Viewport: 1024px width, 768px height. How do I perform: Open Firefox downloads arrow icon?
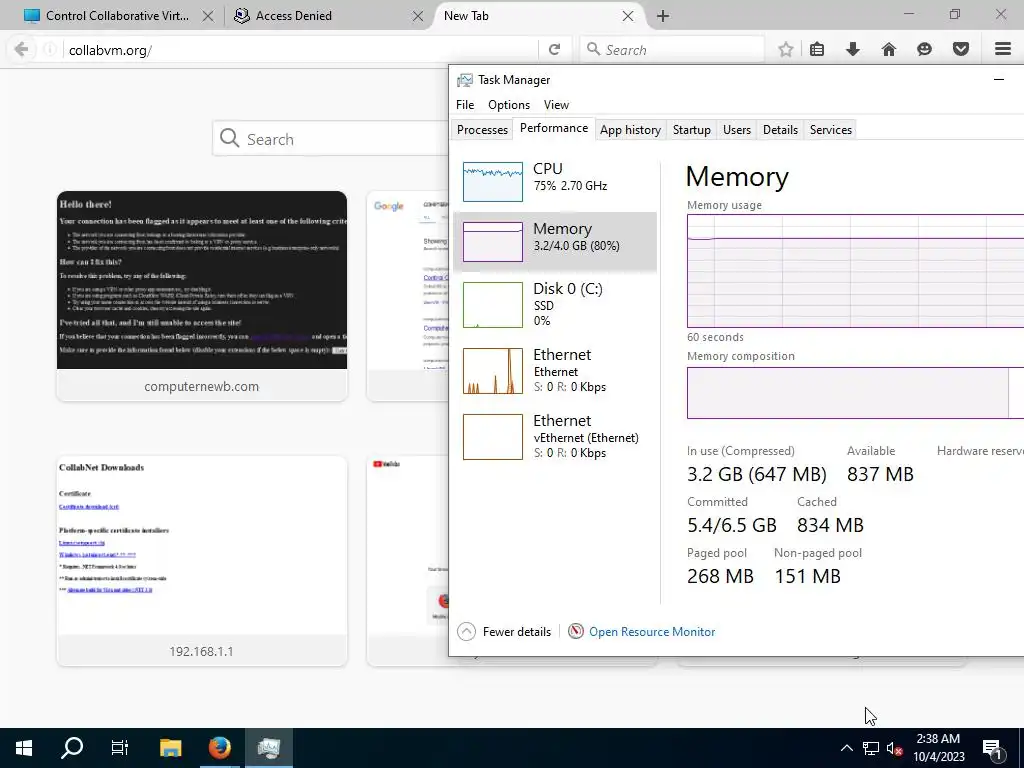click(852, 50)
